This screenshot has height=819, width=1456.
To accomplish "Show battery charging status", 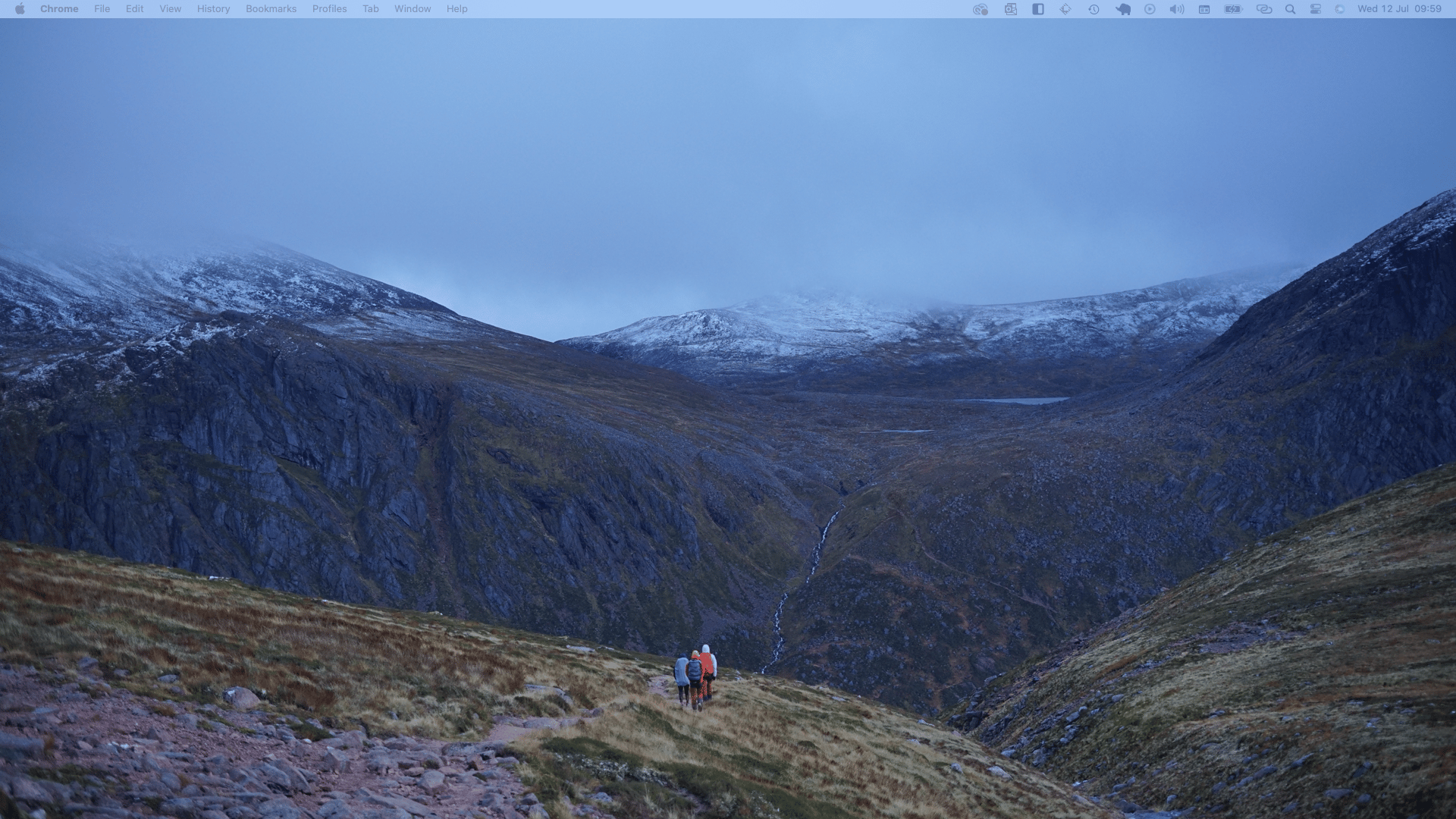I will tap(1234, 9).
